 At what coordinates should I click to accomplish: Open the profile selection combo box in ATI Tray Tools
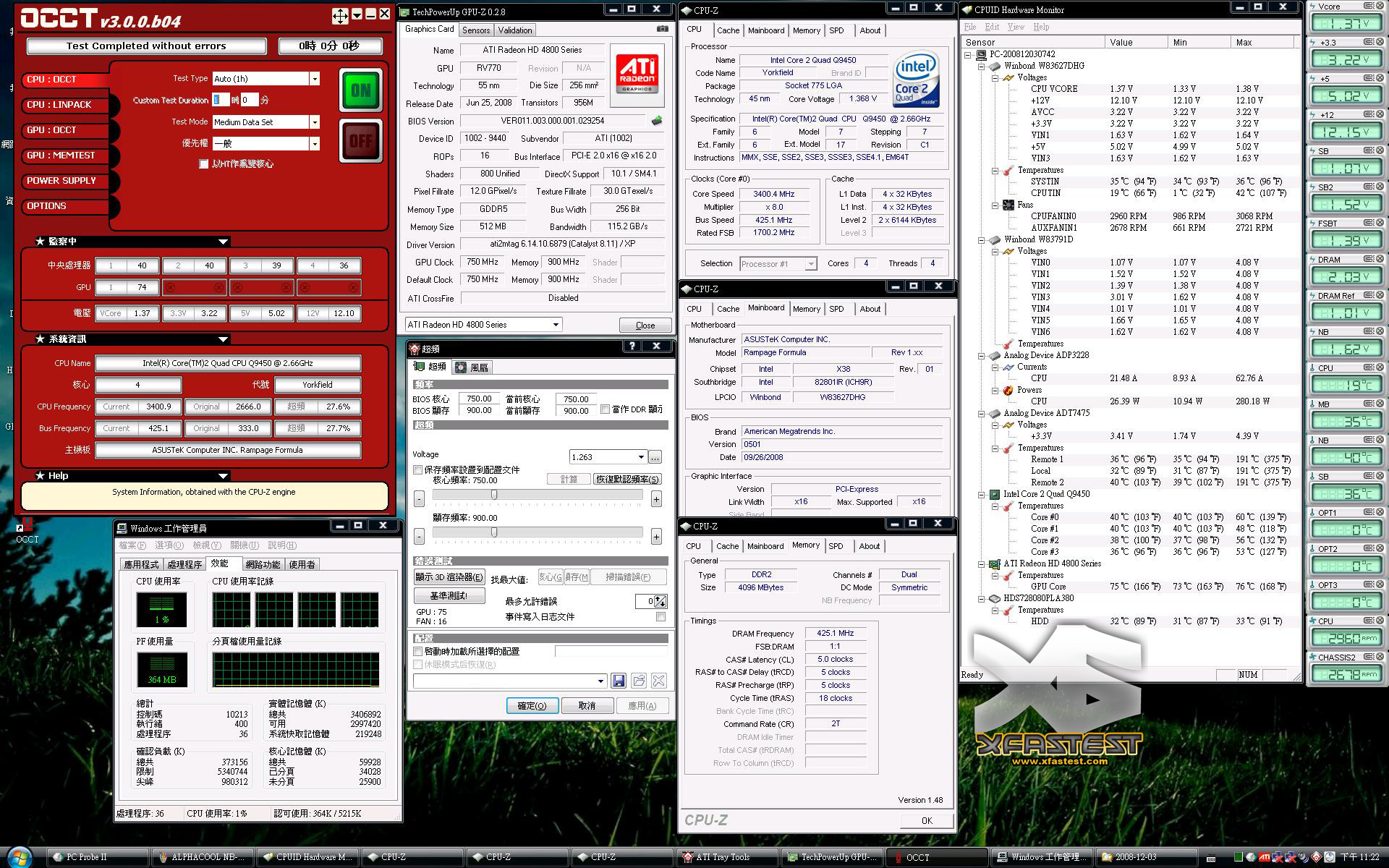click(x=510, y=681)
